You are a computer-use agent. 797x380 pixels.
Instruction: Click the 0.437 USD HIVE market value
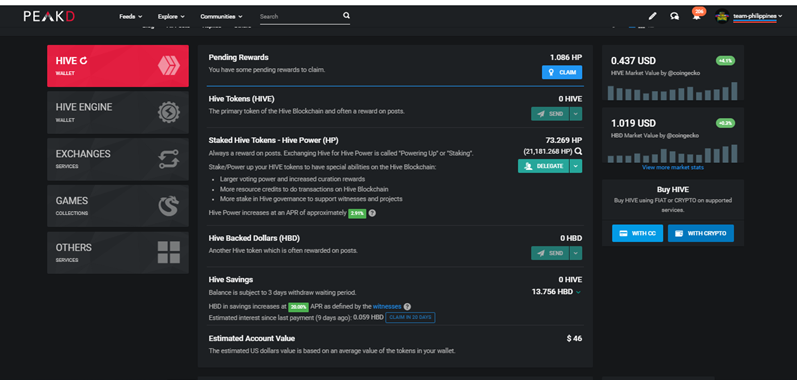point(633,61)
